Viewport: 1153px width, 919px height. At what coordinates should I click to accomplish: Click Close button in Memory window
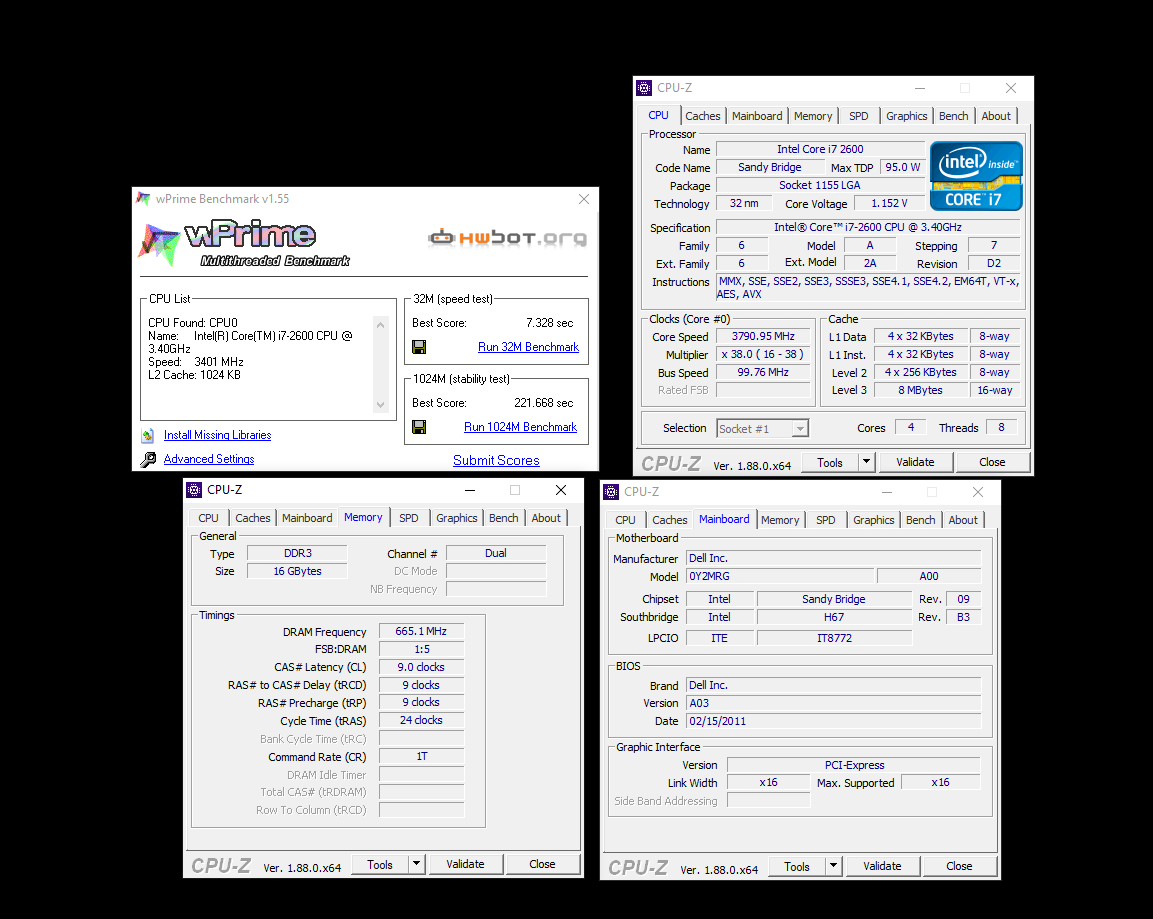[x=542, y=865]
